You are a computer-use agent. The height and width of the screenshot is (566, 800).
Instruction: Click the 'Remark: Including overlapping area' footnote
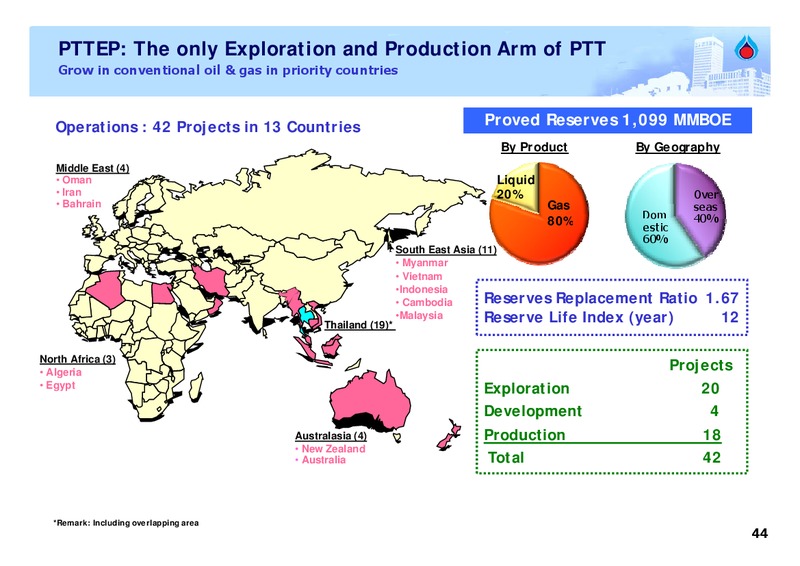pos(126,523)
